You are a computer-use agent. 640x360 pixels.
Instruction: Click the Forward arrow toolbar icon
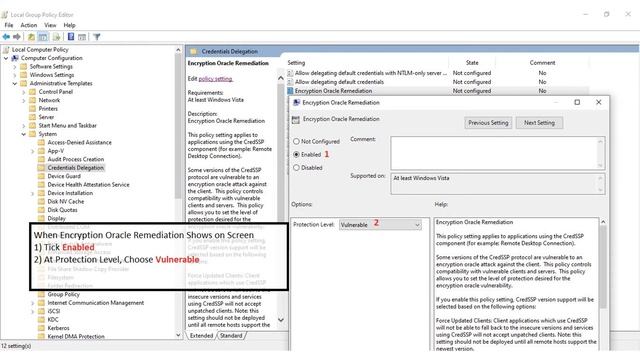17,37
